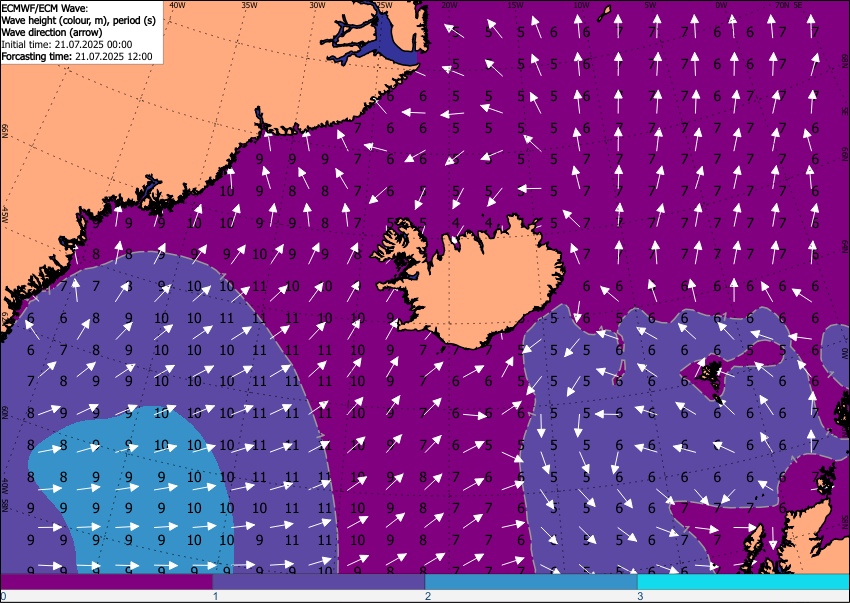
Task: Click the '5W' longitude label
Action: (650, 5)
